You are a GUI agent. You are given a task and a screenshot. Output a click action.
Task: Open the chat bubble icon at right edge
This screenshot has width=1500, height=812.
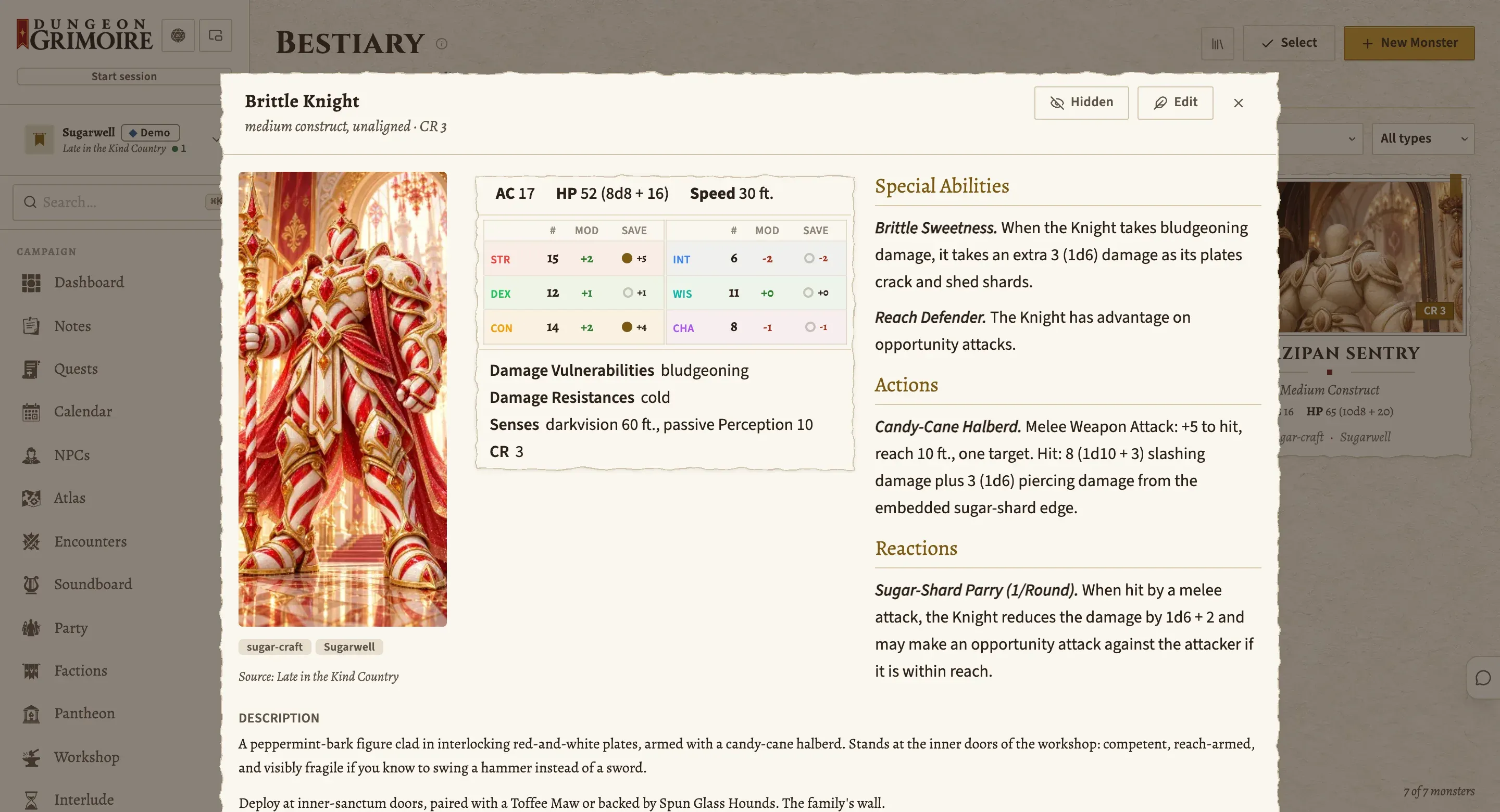pos(1483,678)
